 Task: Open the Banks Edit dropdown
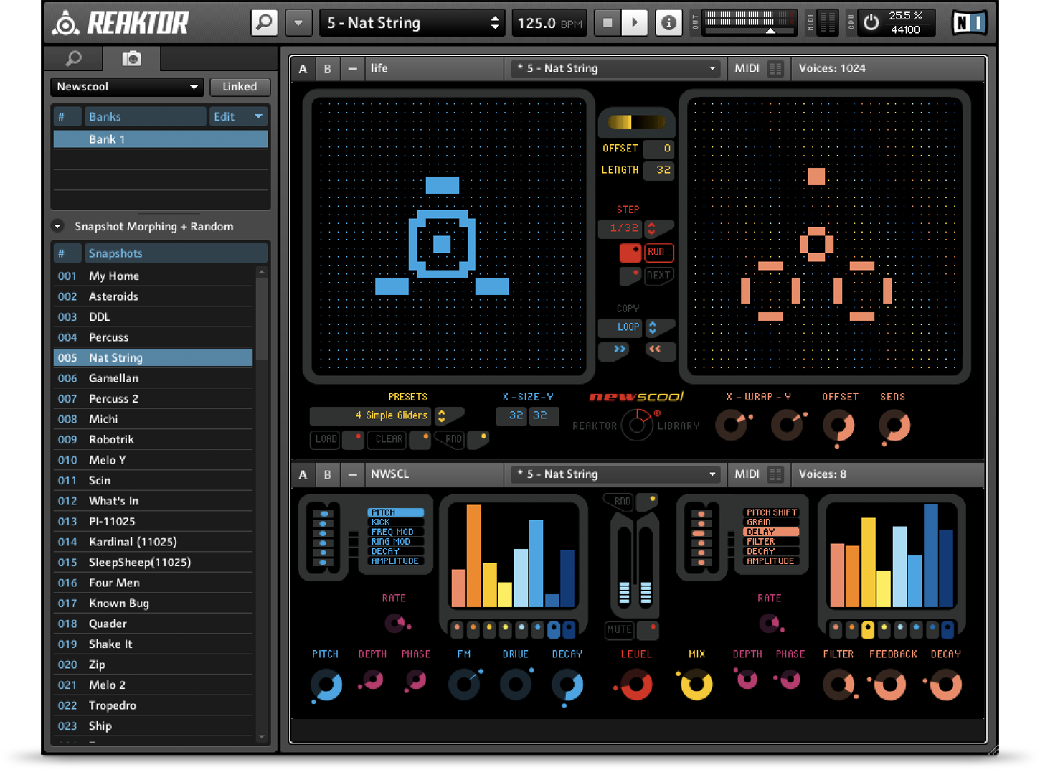click(238, 117)
